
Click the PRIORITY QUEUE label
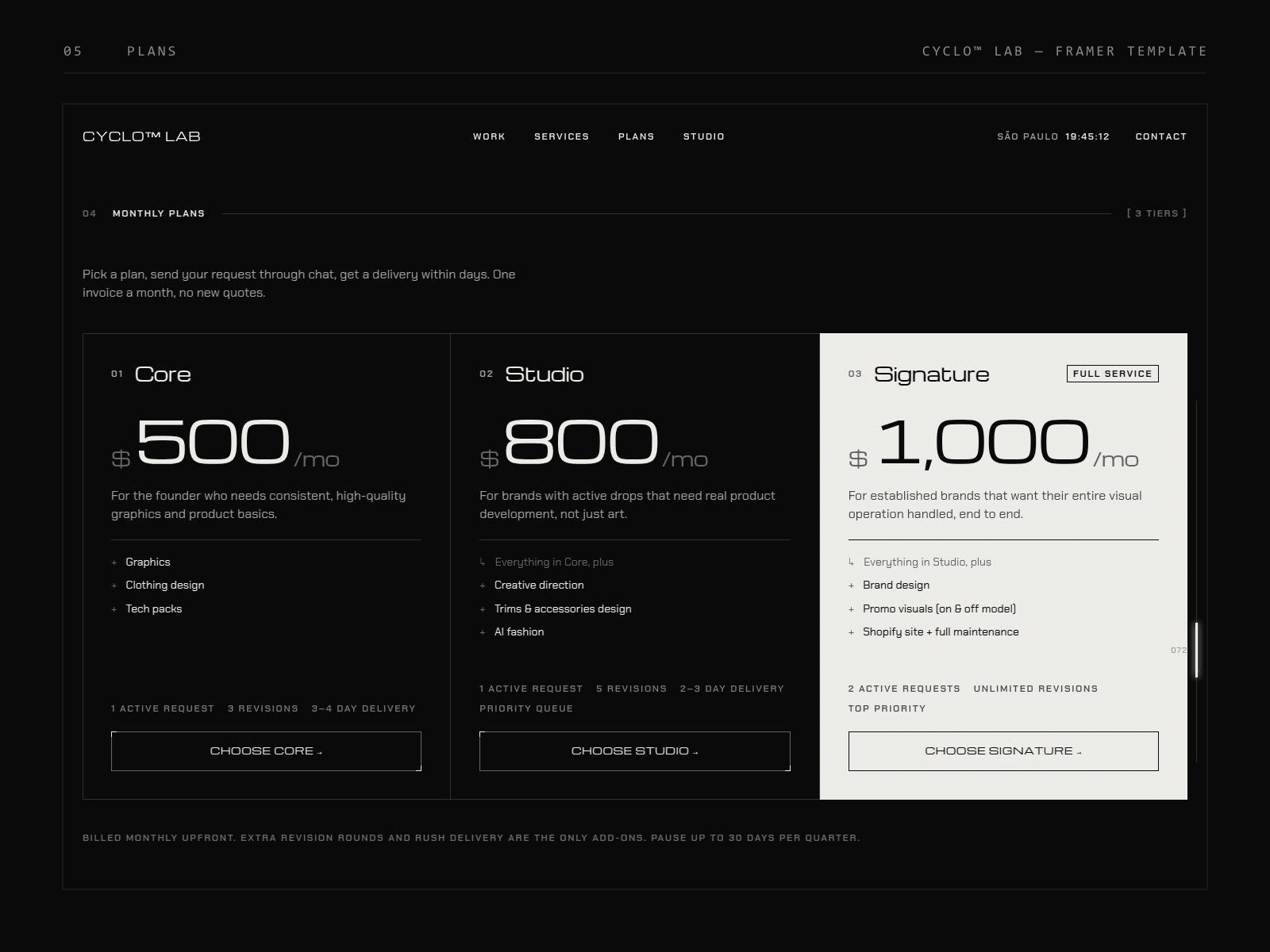point(526,708)
